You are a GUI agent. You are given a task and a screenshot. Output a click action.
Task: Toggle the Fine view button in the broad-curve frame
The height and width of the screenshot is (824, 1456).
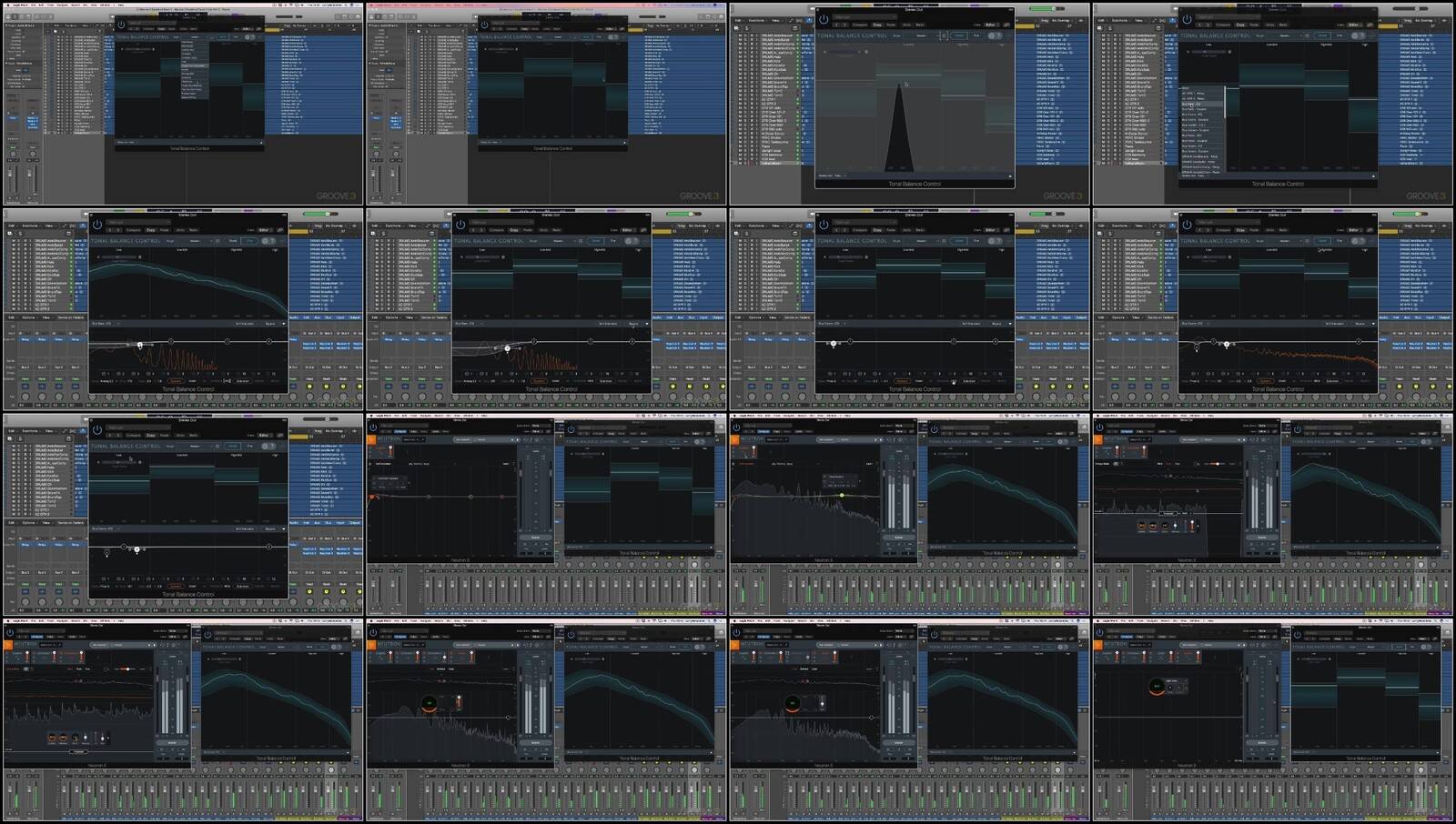[250, 241]
